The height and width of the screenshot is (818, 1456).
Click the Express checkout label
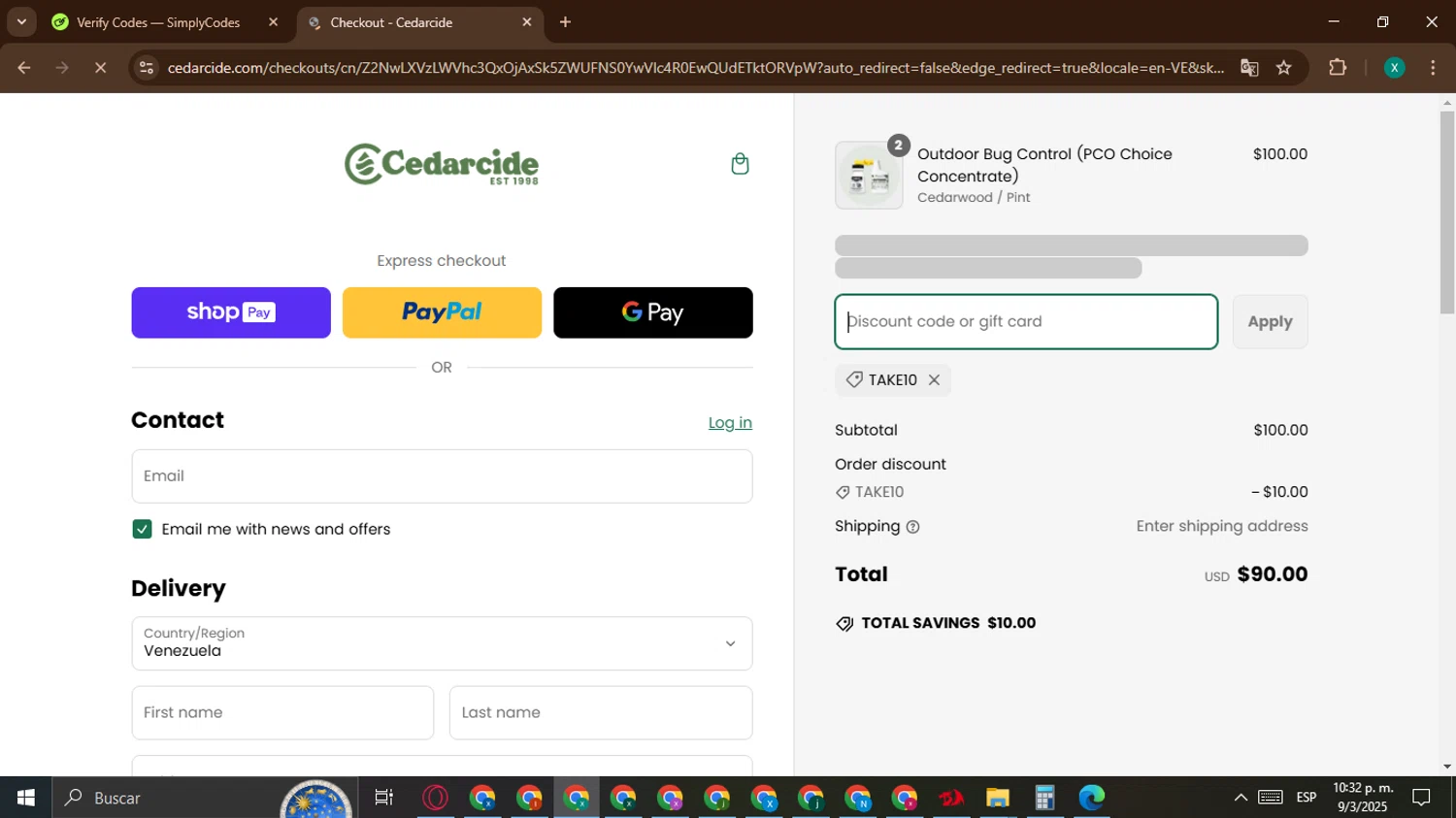(x=442, y=261)
